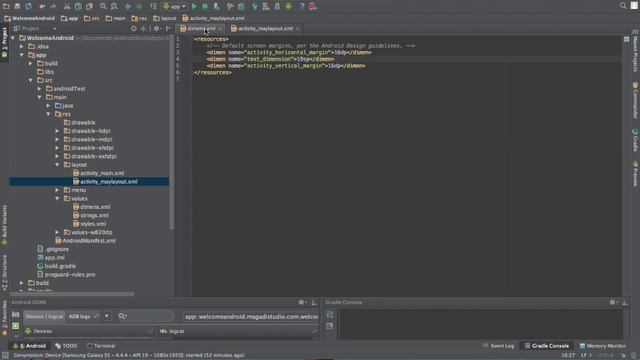640x360 pixels.
Task: Open the Project side tool window tab
Action: 4,43
